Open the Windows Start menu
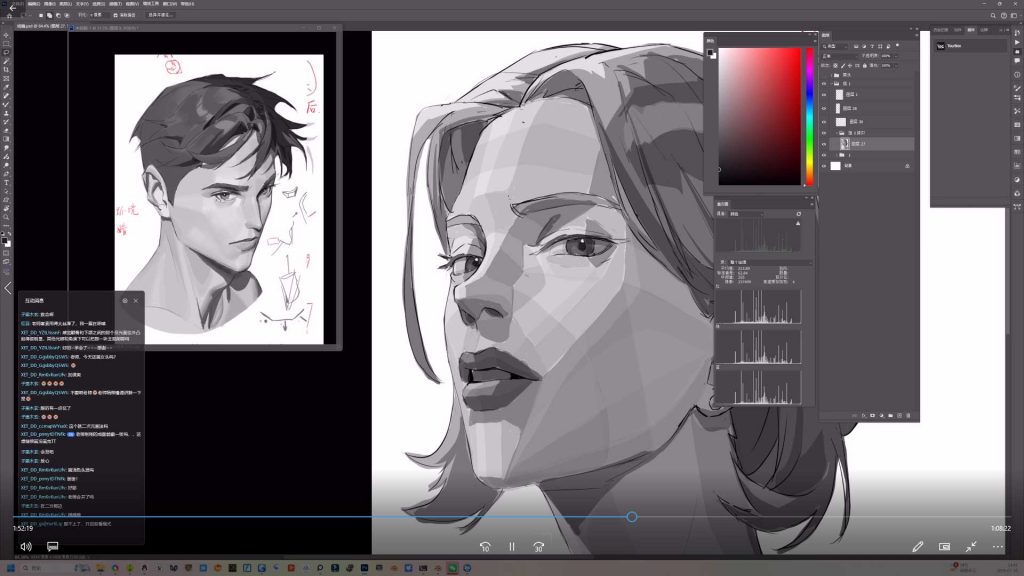The height and width of the screenshot is (576, 1024). click(x=7, y=567)
